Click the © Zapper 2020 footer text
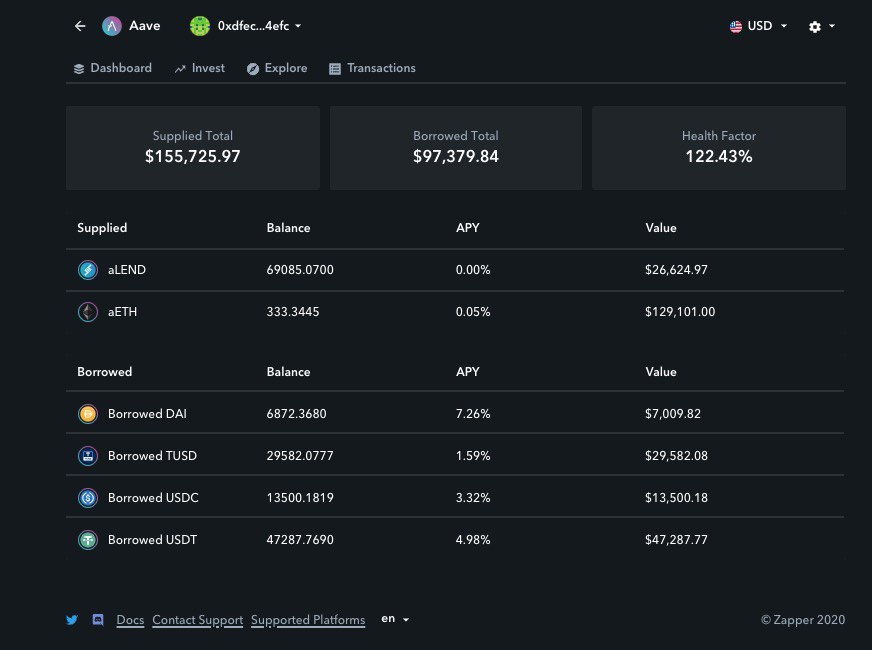 803,620
